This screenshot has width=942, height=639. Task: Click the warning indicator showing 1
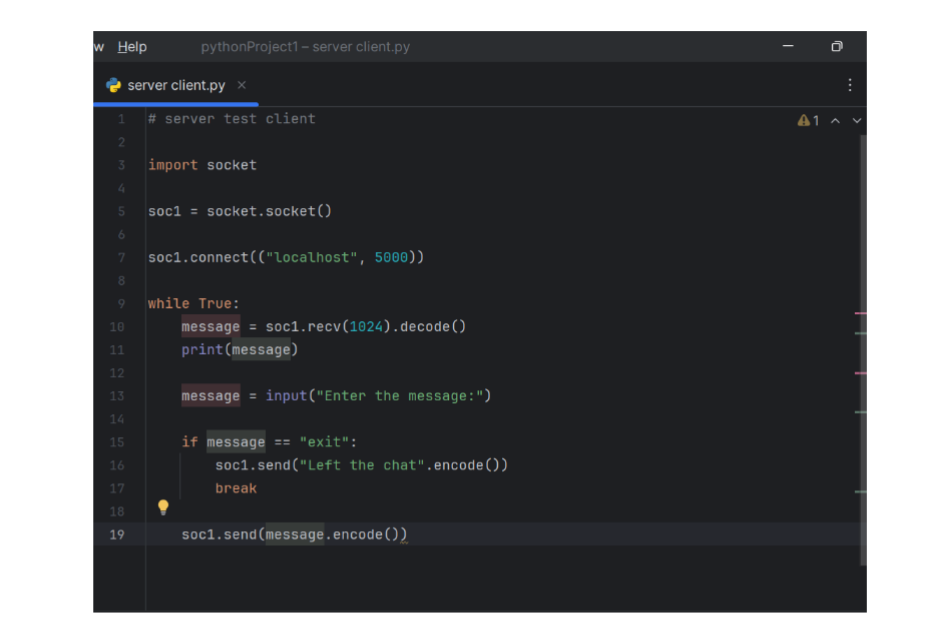pos(808,121)
